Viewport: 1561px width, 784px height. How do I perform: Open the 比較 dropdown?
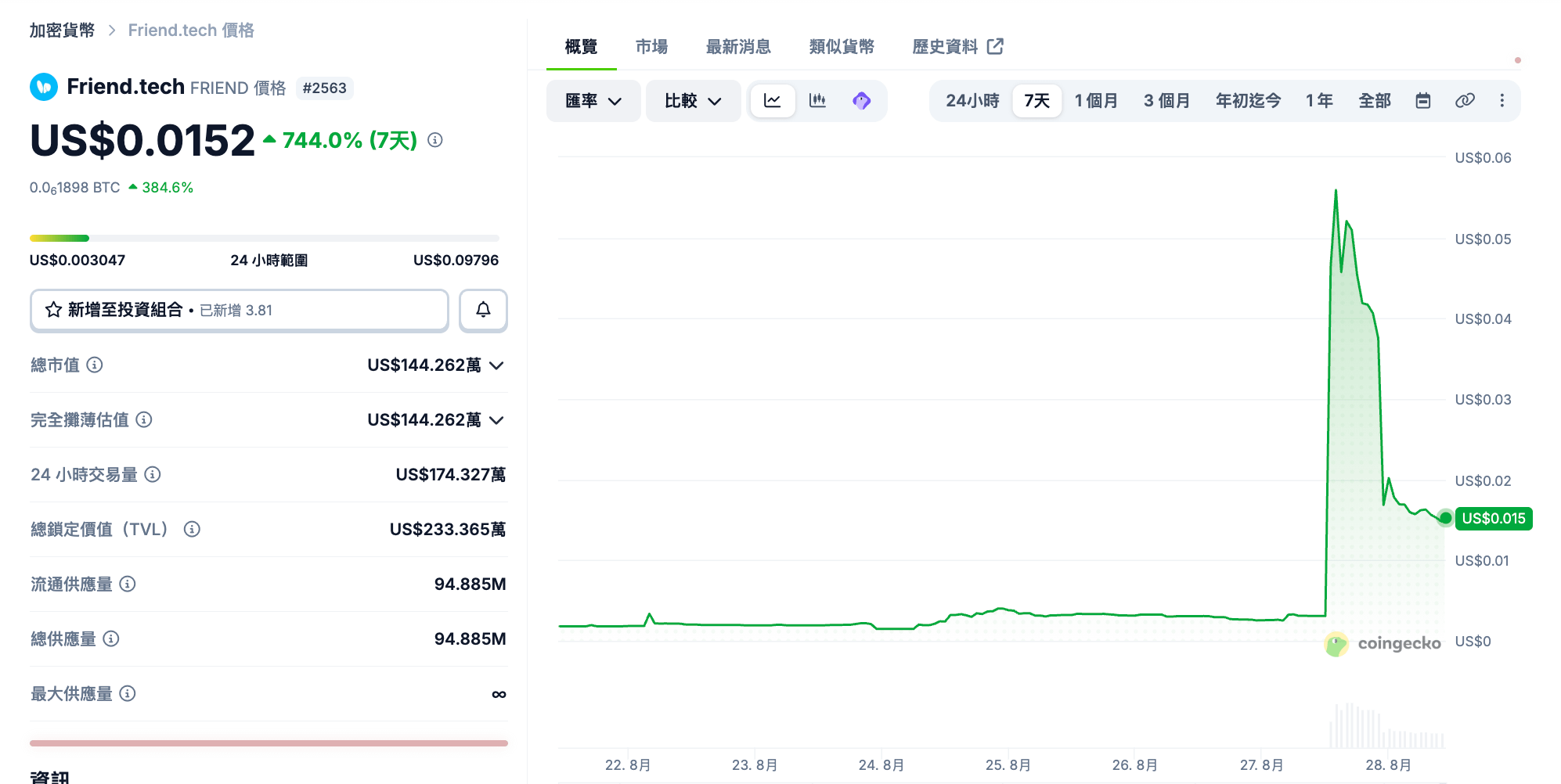point(693,101)
